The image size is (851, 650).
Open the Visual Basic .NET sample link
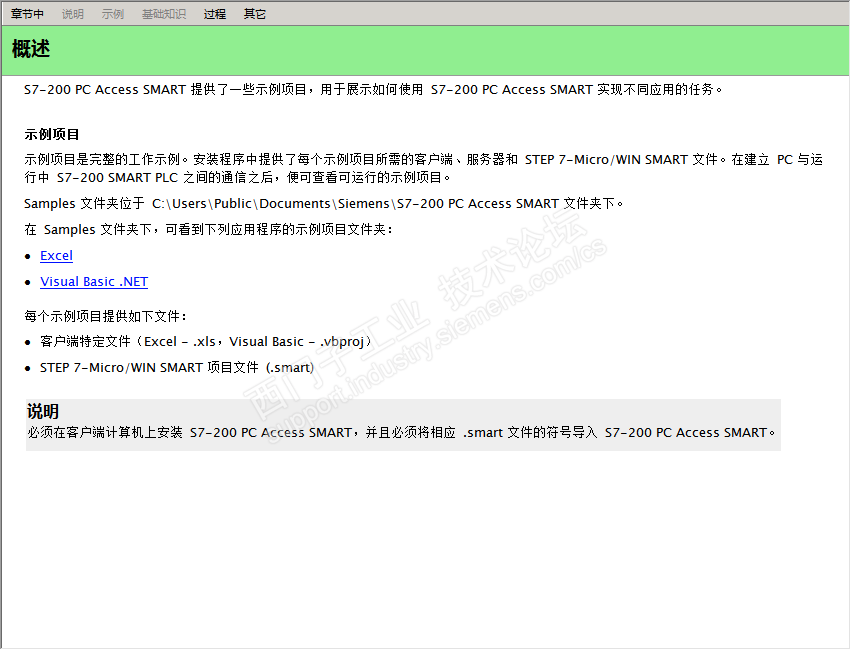coord(94,282)
